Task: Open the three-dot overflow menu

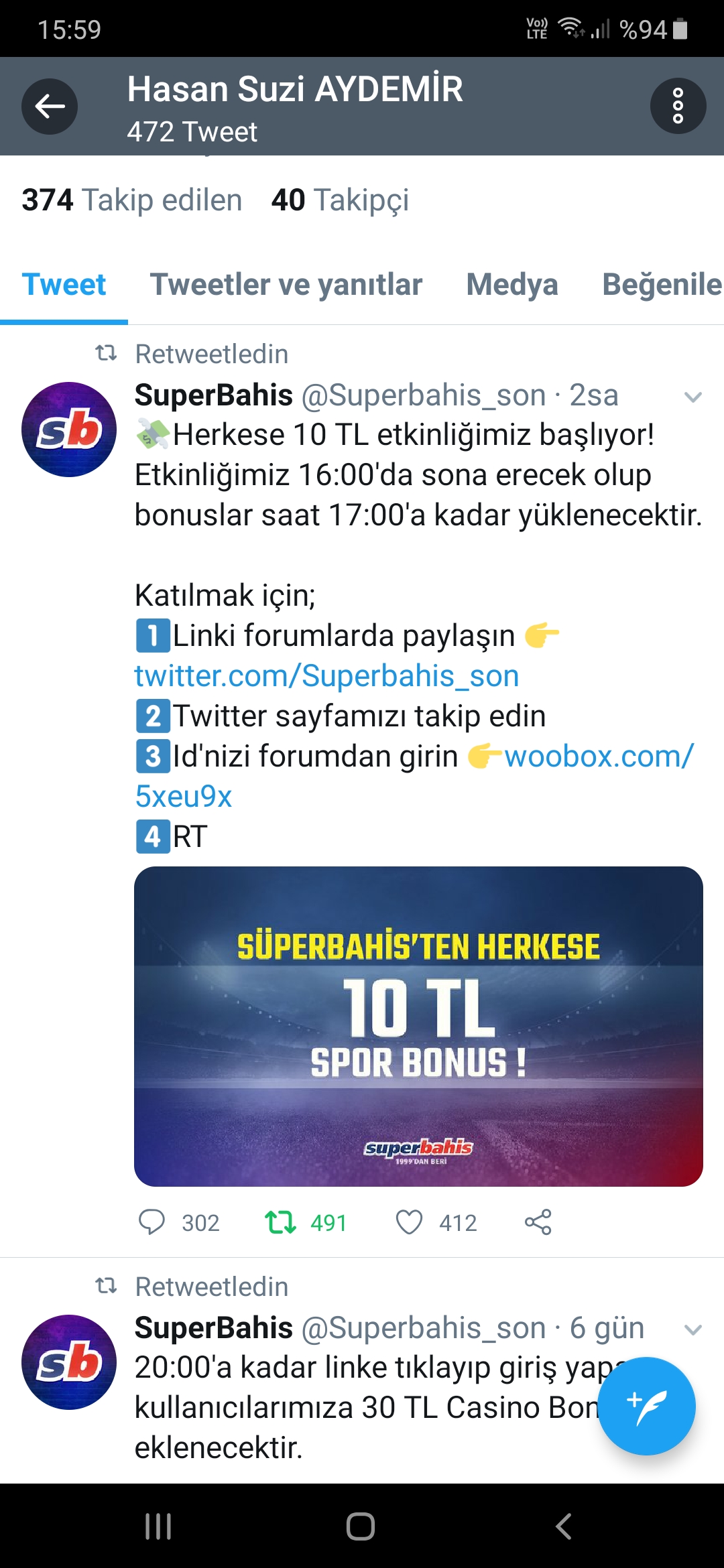Action: (x=678, y=106)
